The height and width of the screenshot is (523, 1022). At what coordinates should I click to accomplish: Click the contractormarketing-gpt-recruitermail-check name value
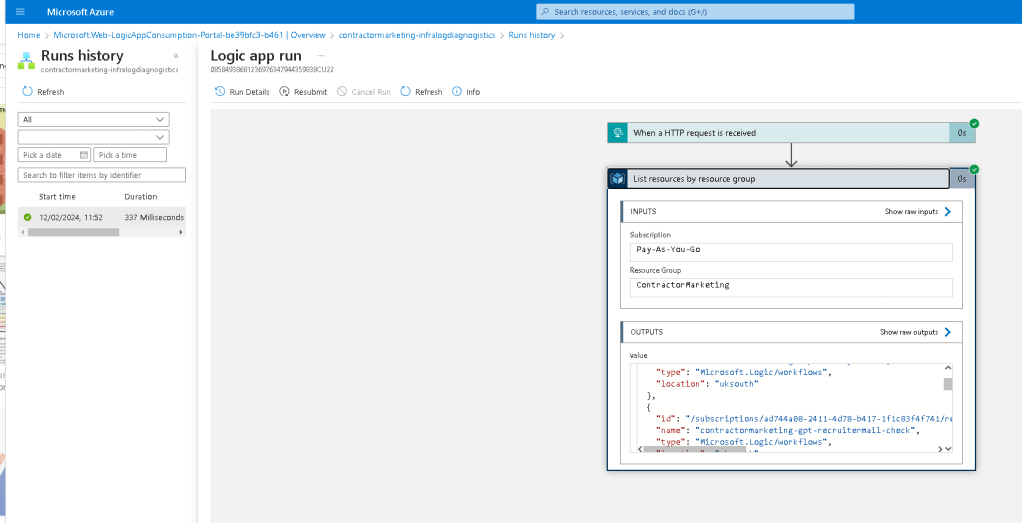808,430
